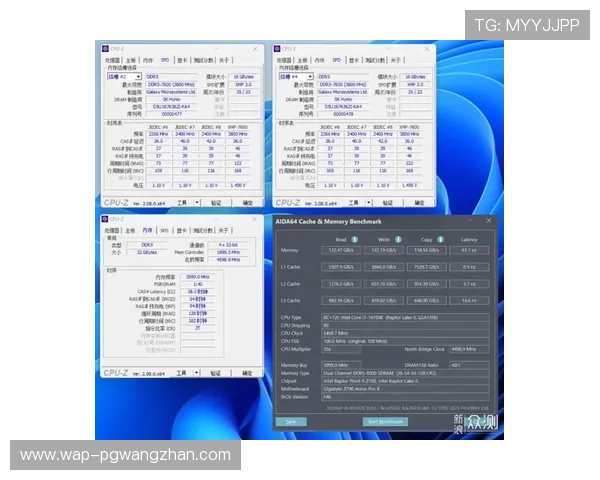Click the Memory Read value 122.47 GB/s
600x480 pixels.
(x=341, y=250)
